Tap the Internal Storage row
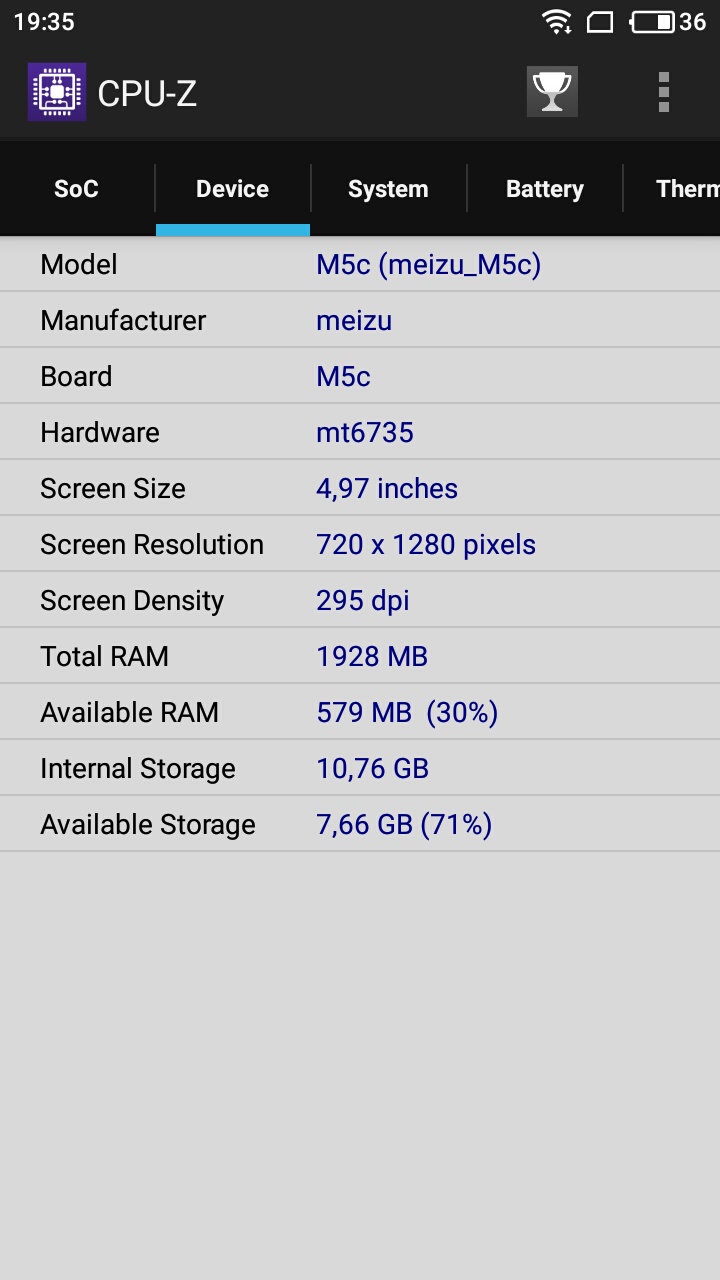Screen dimensions: 720x1280 point(360,768)
